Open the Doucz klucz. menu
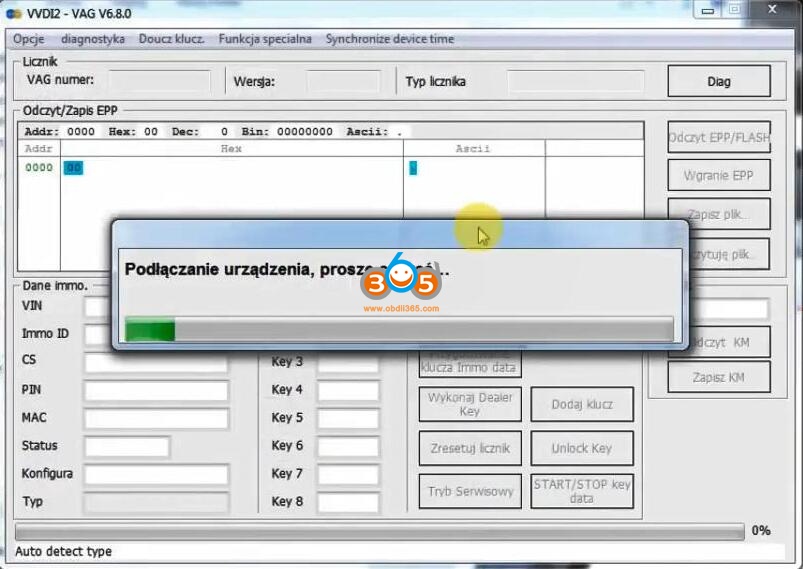Screen dimensions: 803x569 (172, 39)
